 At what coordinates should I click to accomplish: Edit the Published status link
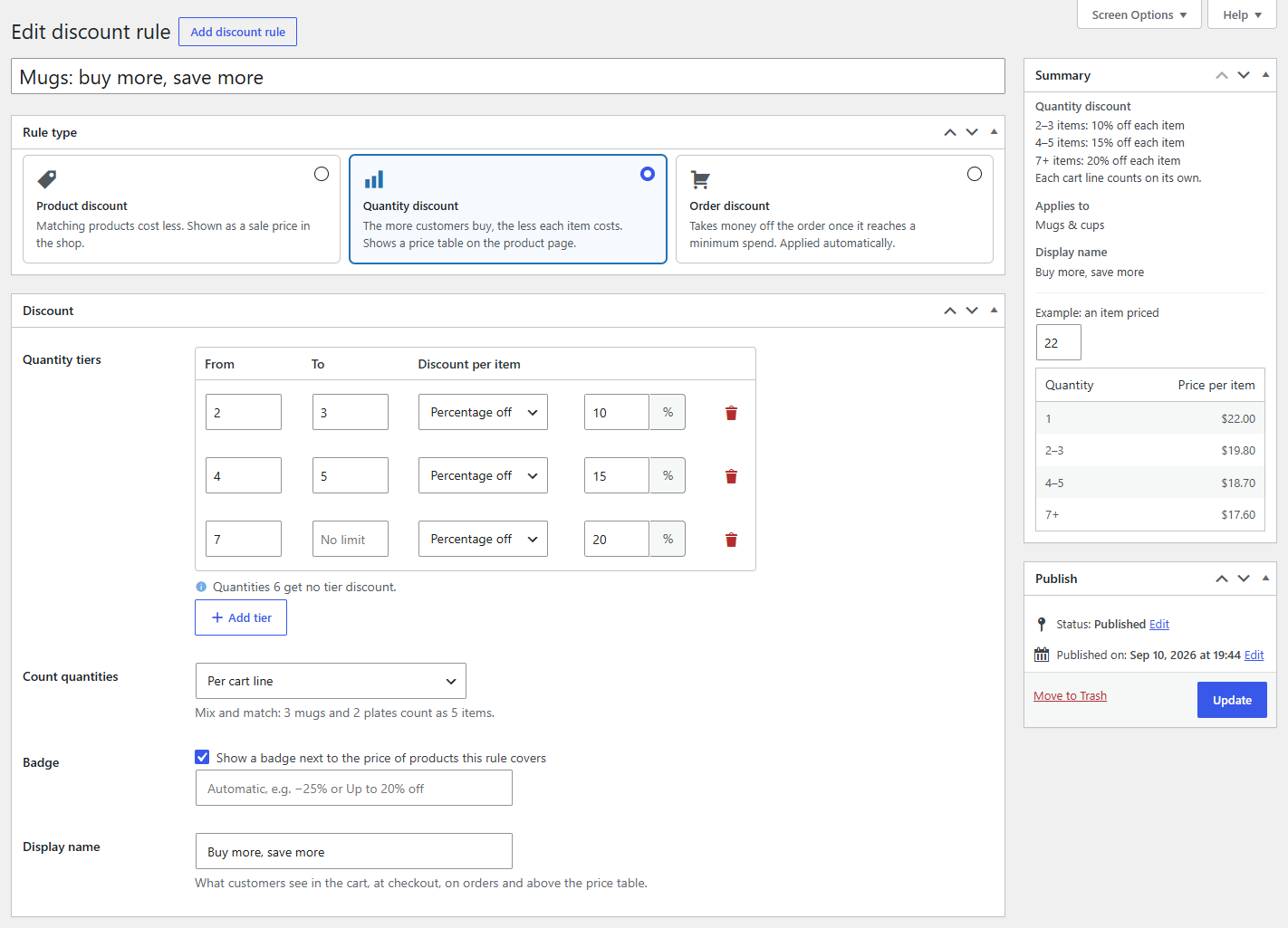1159,624
